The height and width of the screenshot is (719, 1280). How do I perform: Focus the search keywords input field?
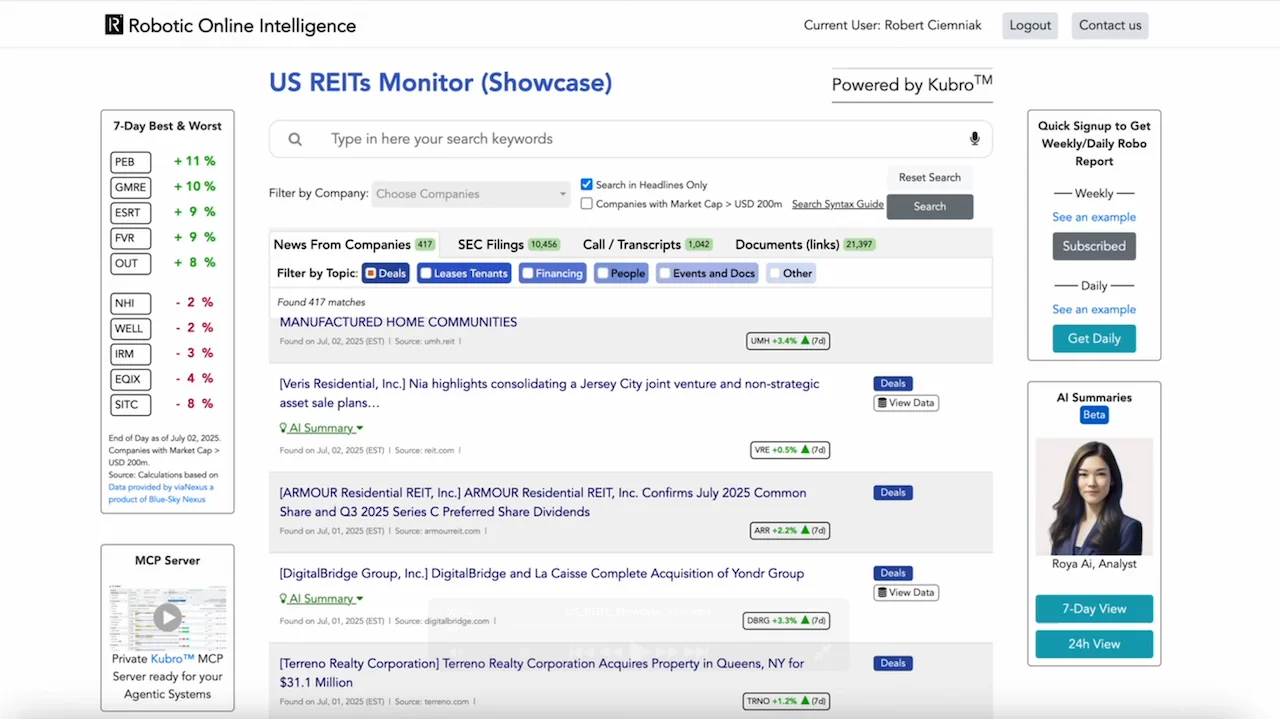630,139
